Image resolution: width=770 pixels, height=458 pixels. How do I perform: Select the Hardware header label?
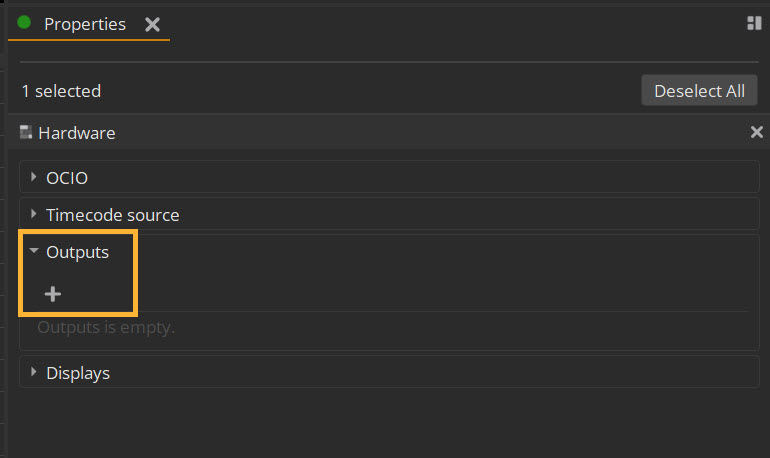pyautogui.click(x=77, y=133)
